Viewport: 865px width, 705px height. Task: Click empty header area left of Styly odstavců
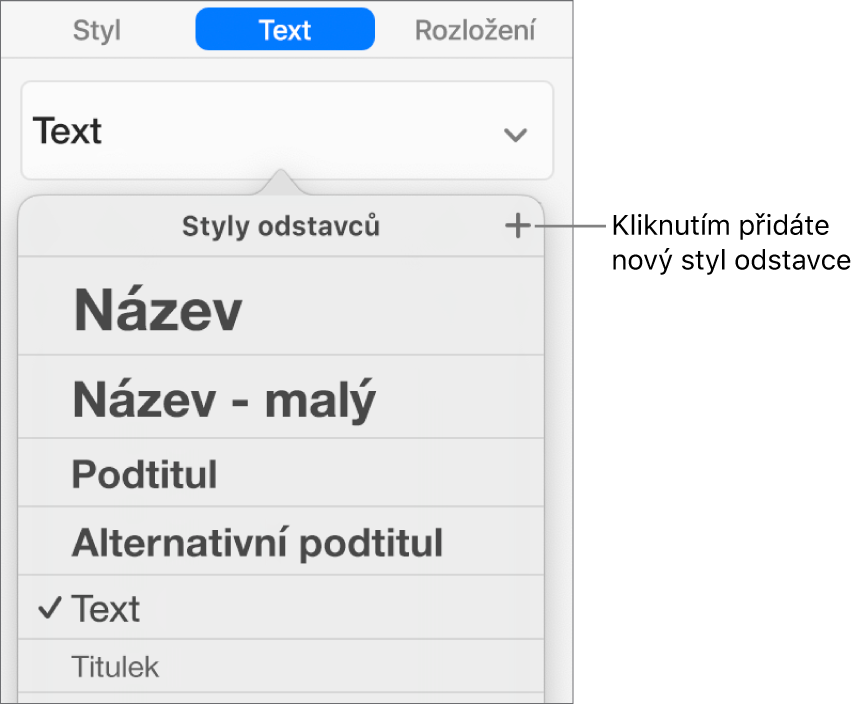pos(100,227)
